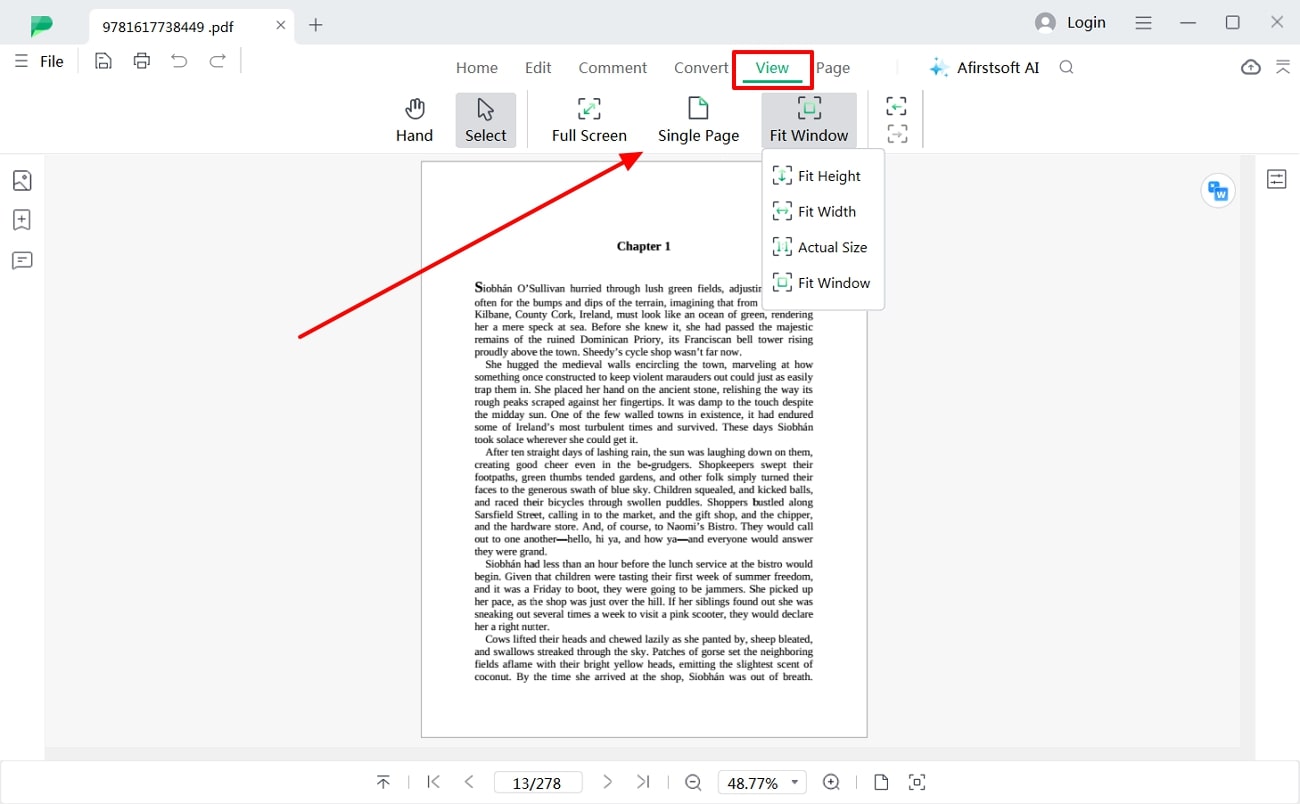Click the zoom out button
The height and width of the screenshot is (804, 1300).
693,782
